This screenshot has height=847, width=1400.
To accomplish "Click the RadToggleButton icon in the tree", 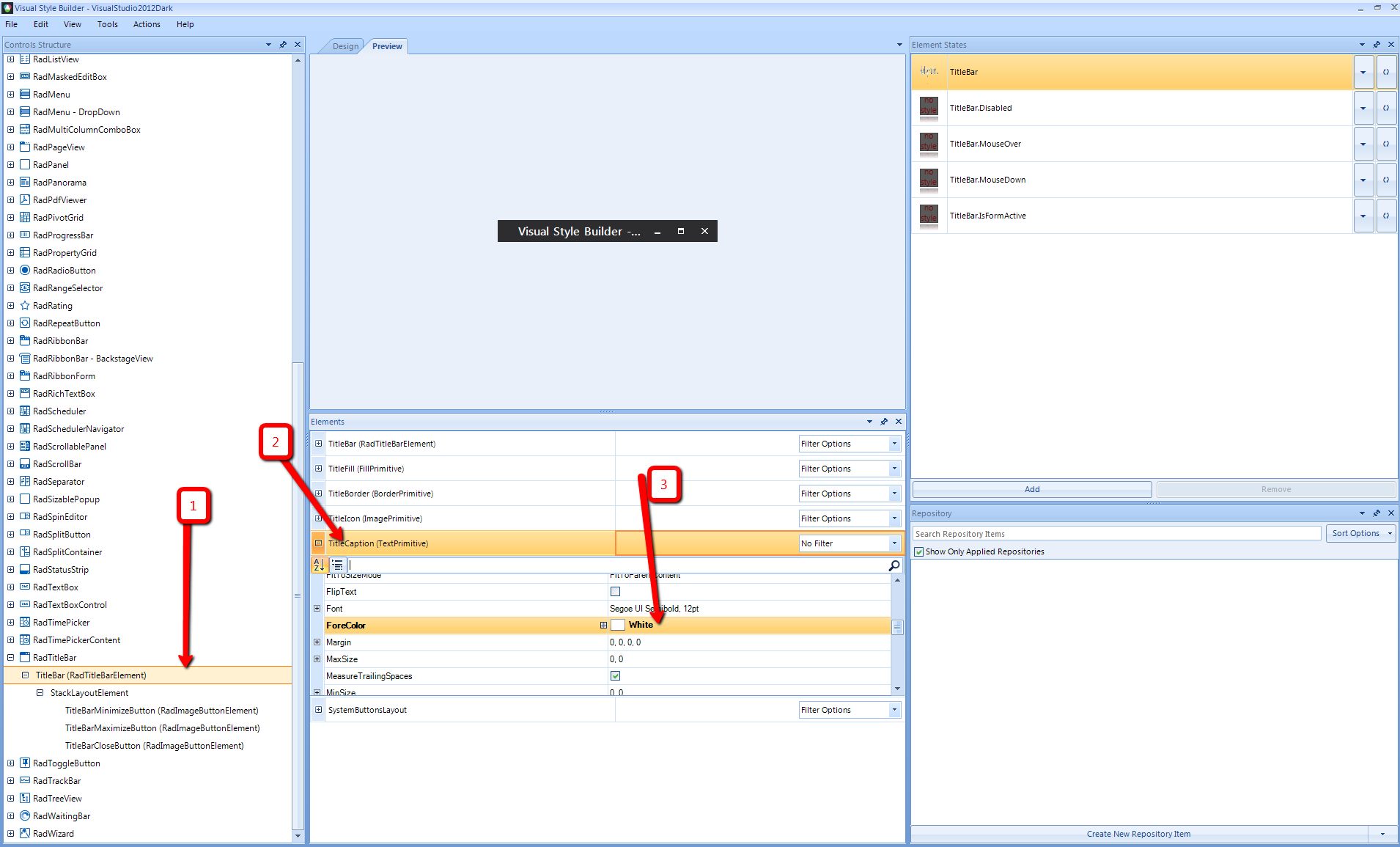I will click(25, 763).
